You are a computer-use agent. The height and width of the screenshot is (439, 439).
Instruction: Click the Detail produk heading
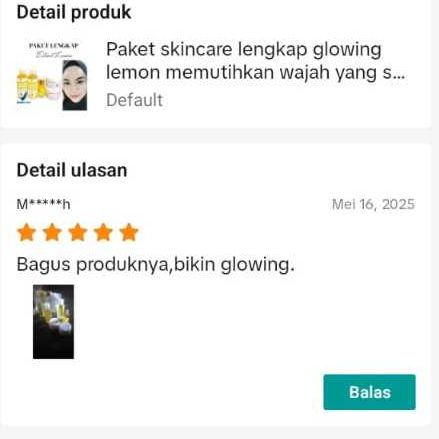74,13
